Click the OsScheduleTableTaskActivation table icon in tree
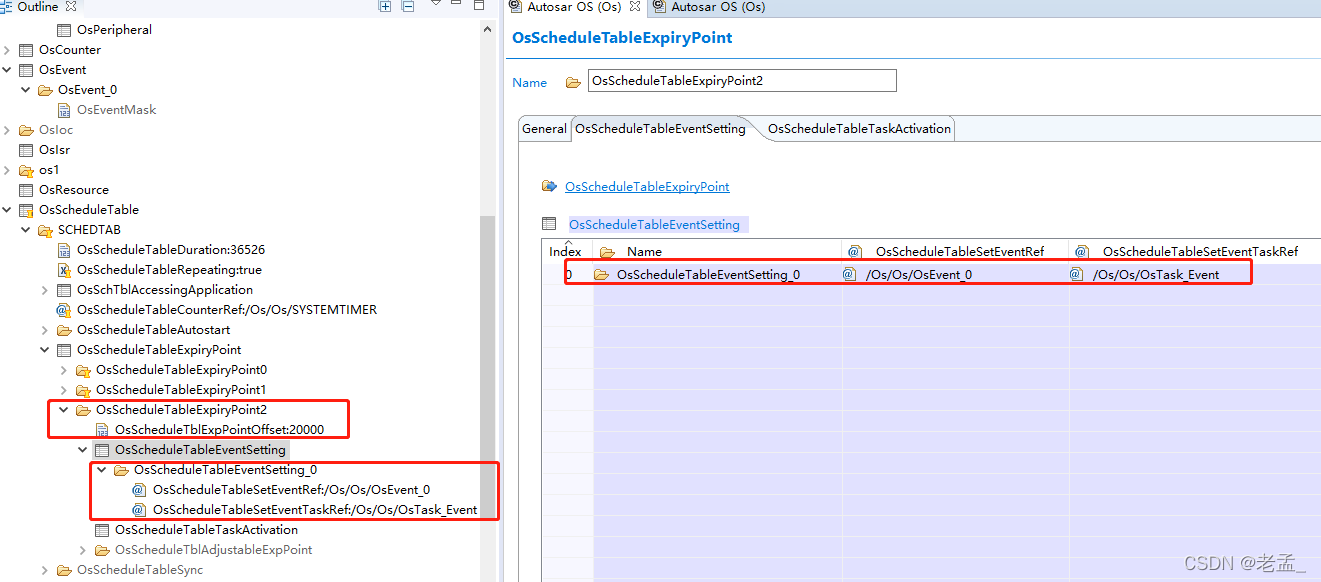This screenshot has width=1321, height=582. point(103,530)
